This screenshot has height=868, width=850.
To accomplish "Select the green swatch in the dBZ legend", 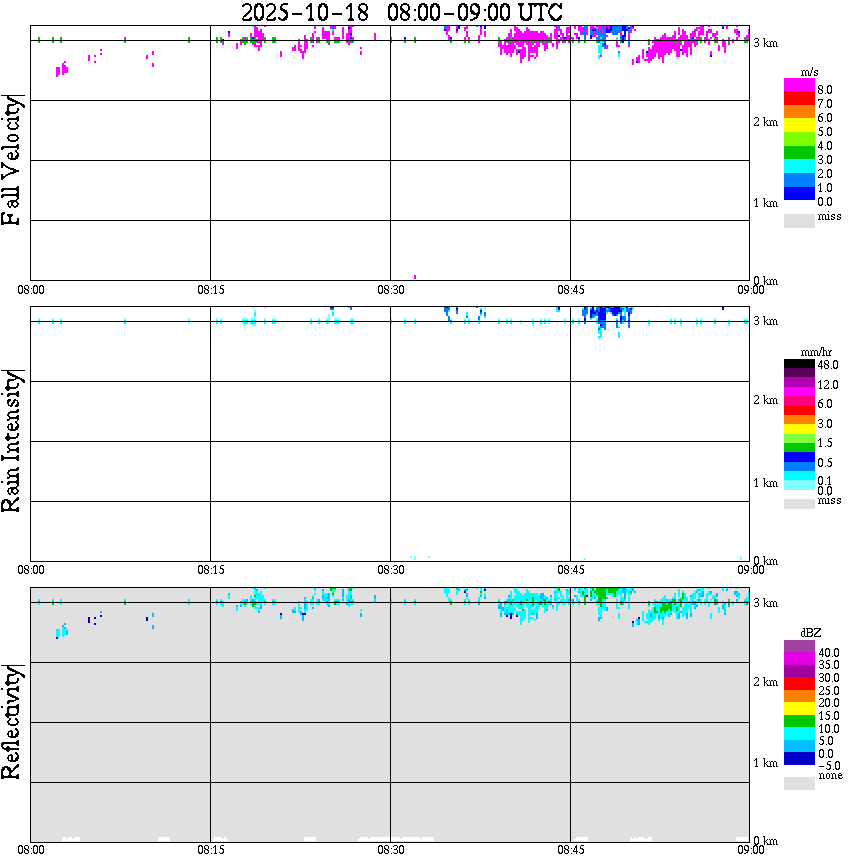I will [799, 721].
